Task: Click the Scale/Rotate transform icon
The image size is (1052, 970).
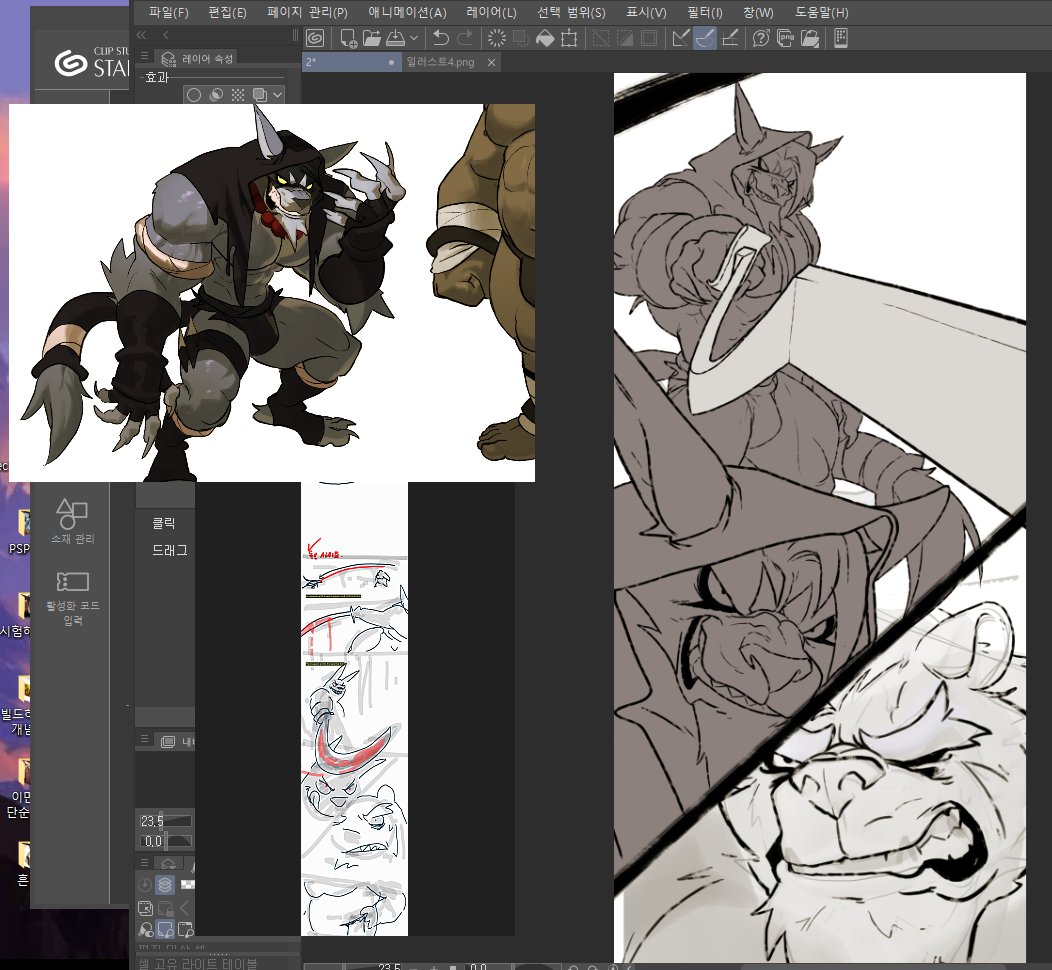Action: pyautogui.click(x=569, y=38)
